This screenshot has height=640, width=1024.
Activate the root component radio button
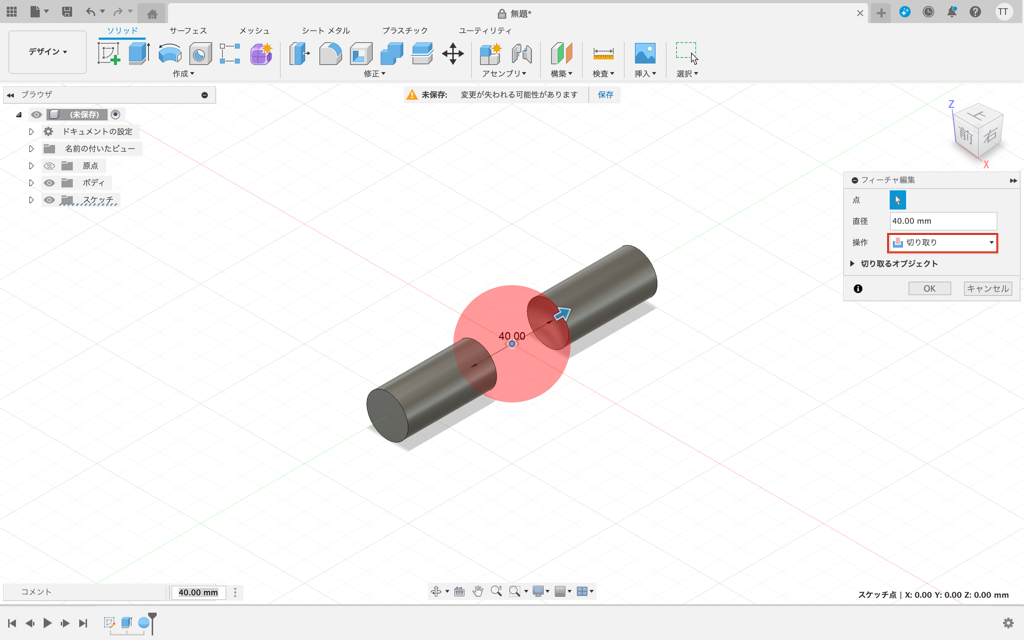pos(116,114)
